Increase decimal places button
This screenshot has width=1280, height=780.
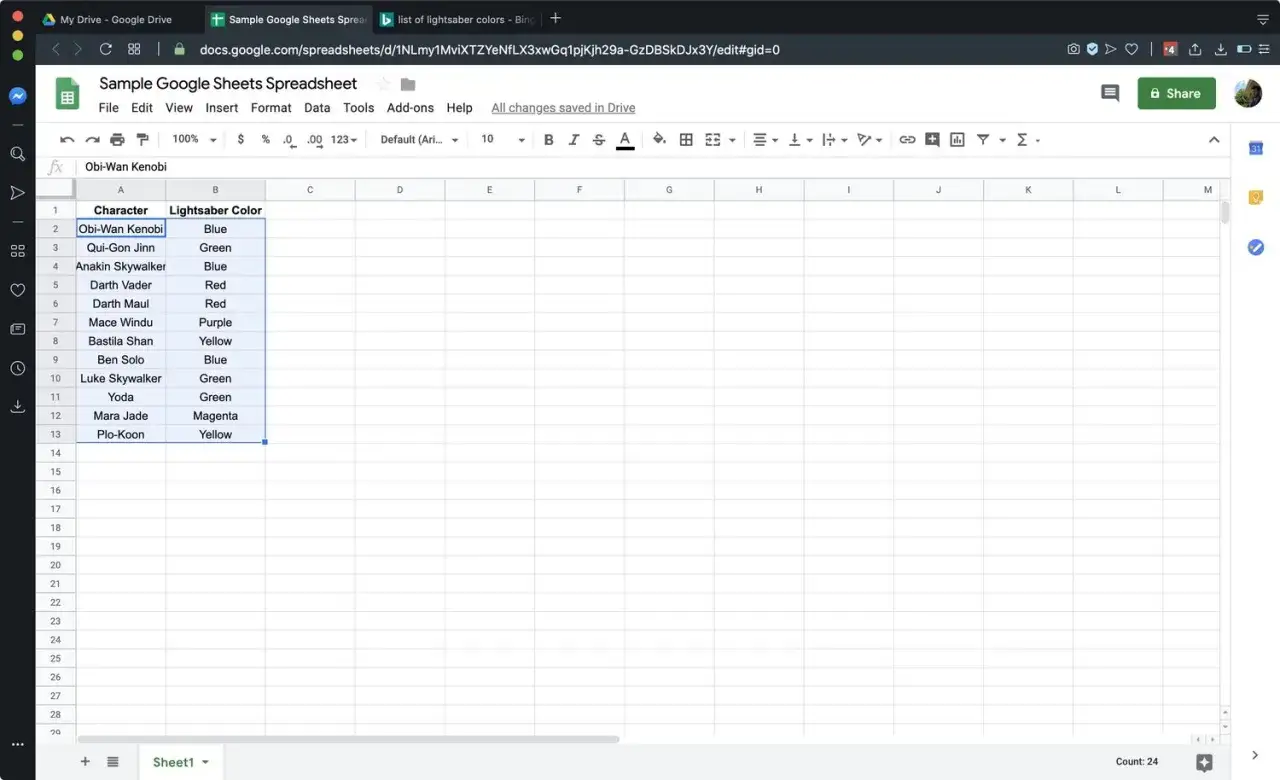pos(314,140)
